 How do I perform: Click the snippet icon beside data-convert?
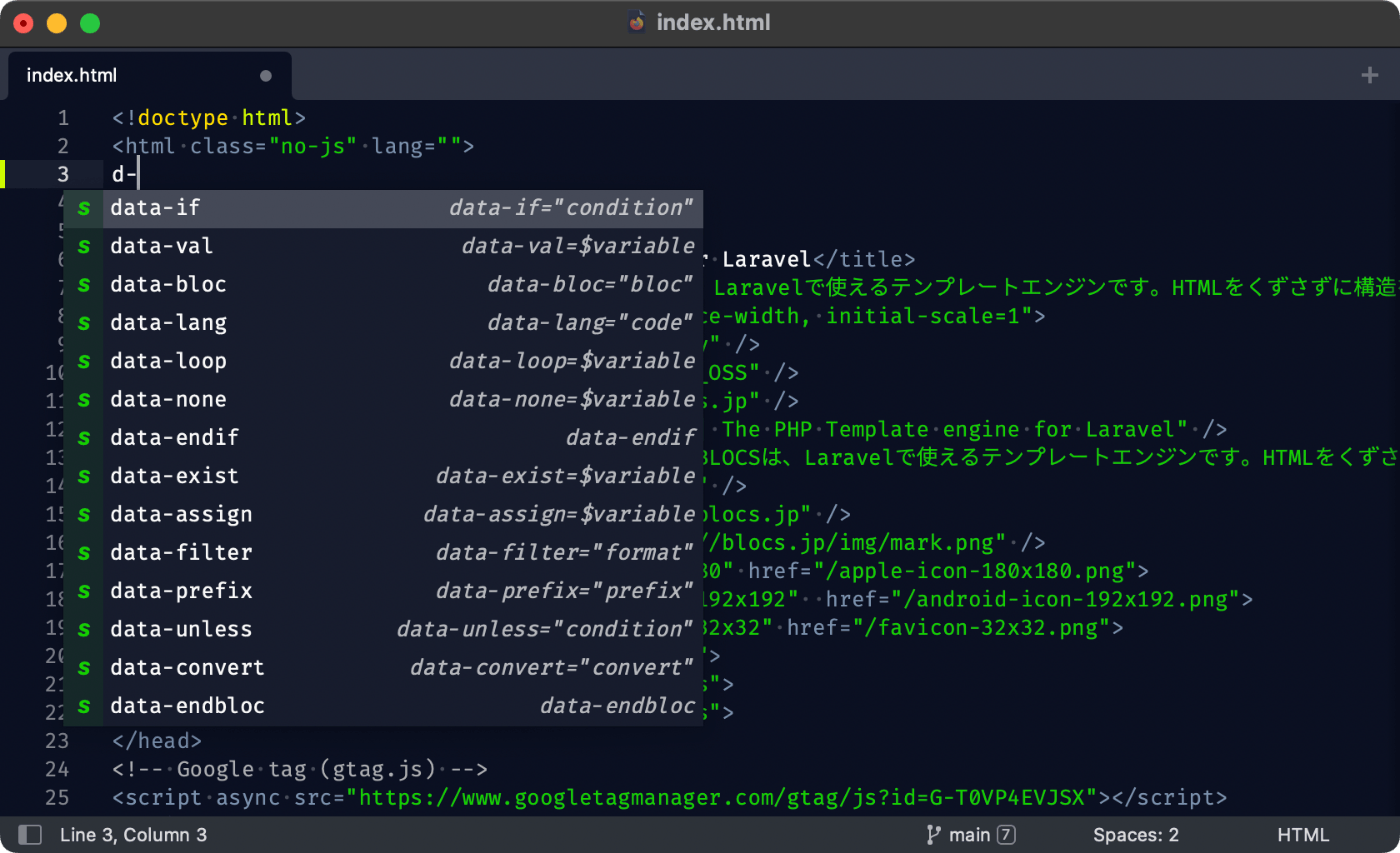click(x=84, y=668)
